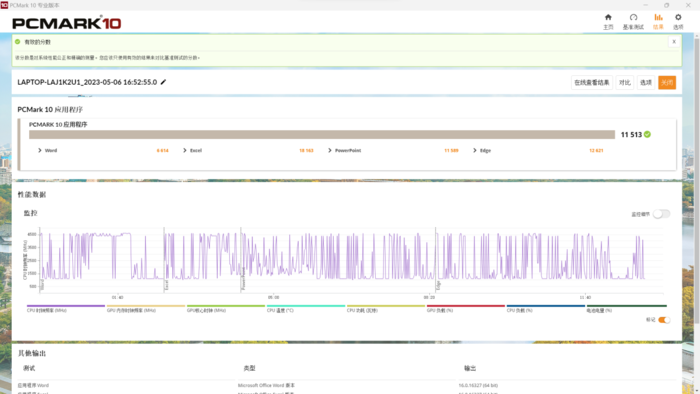The width and height of the screenshot is (700, 394).
Task: Click the 16.0.16327 (64 bit) output value
Action: pyautogui.click(x=478, y=385)
